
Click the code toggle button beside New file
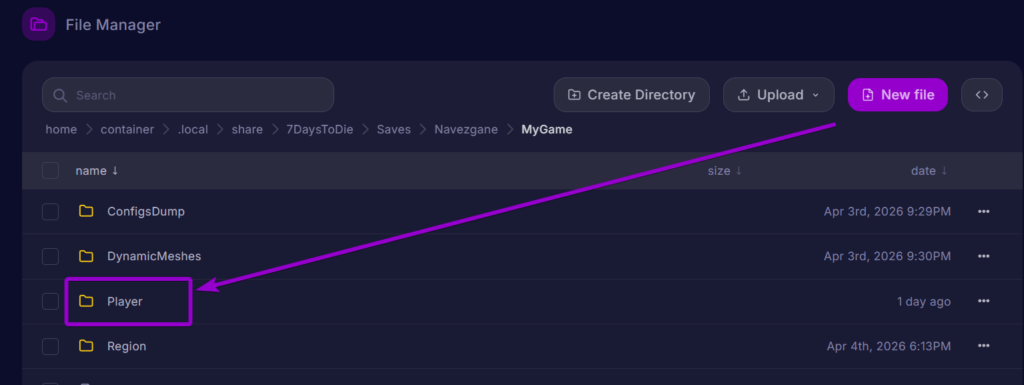982,95
